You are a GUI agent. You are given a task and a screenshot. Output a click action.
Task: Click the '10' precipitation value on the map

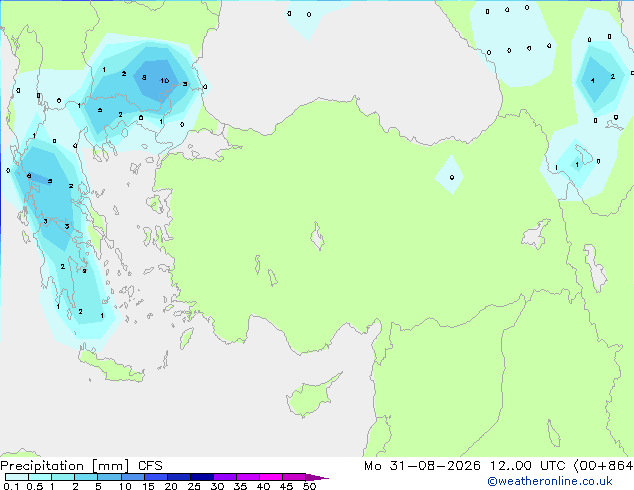tap(165, 80)
